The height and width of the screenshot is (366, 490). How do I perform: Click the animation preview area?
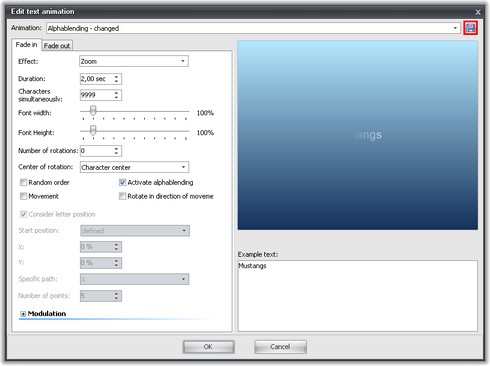tap(358, 135)
